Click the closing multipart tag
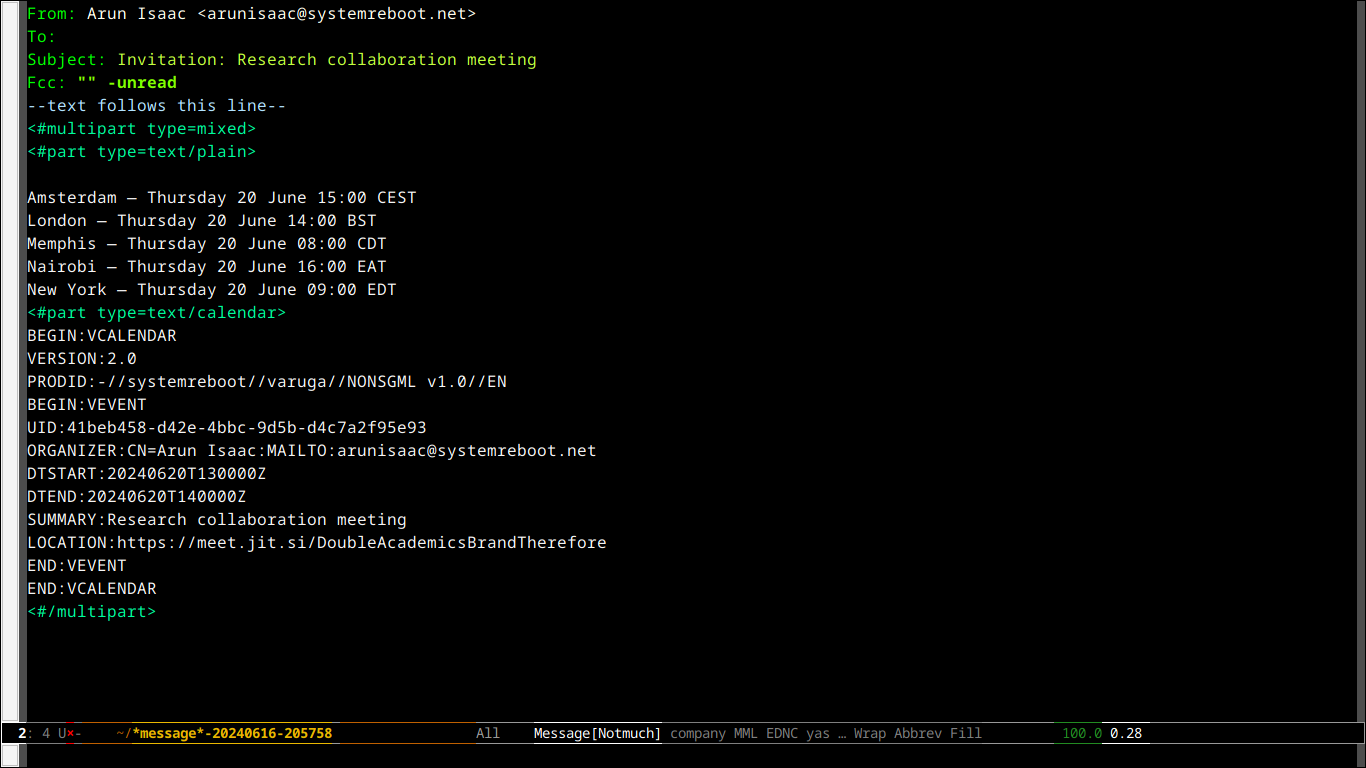 pos(91,612)
